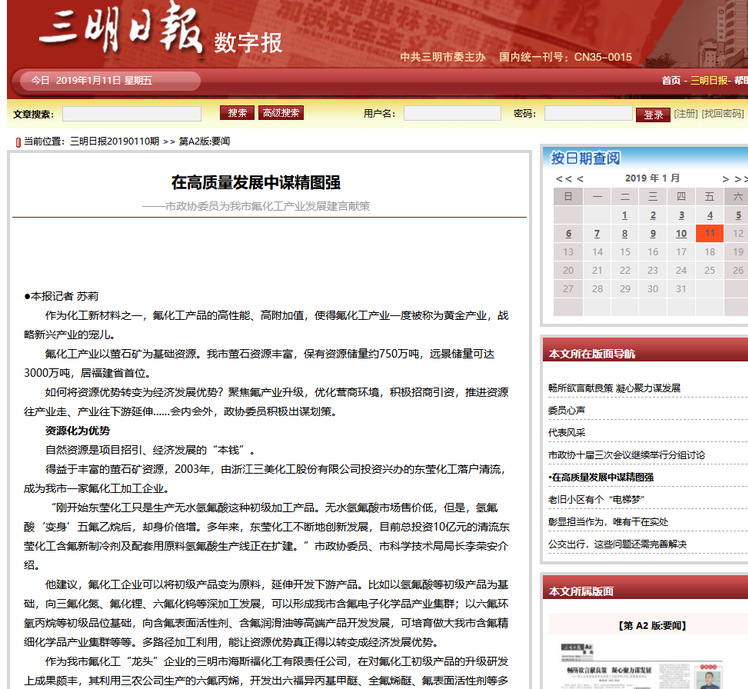Open article 畅所欲言献良策 凝心聚力谋发展
This screenshot has height=689, width=748.
(x=614, y=388)
